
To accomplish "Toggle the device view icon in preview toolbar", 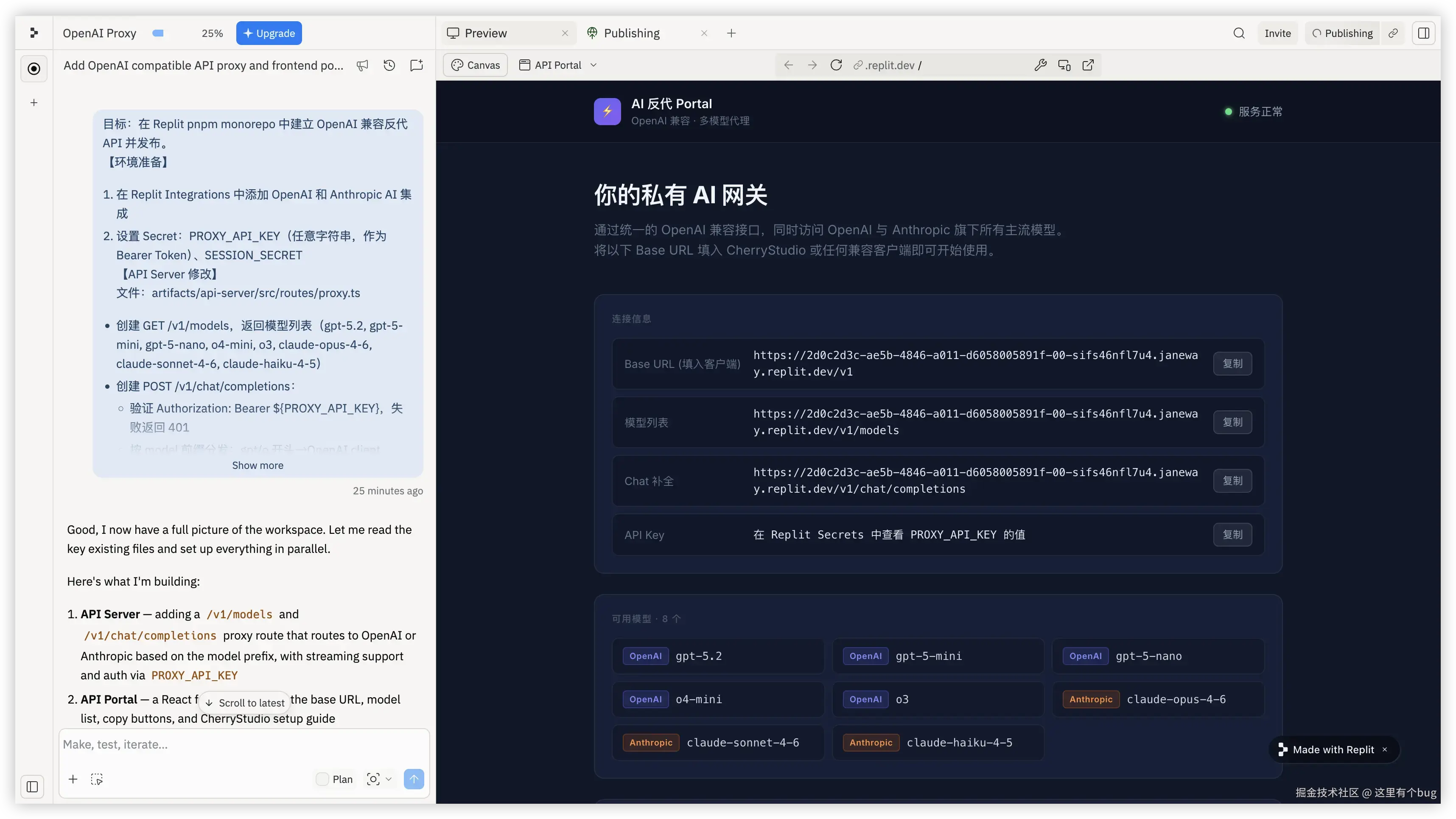I will [1064, 65].
